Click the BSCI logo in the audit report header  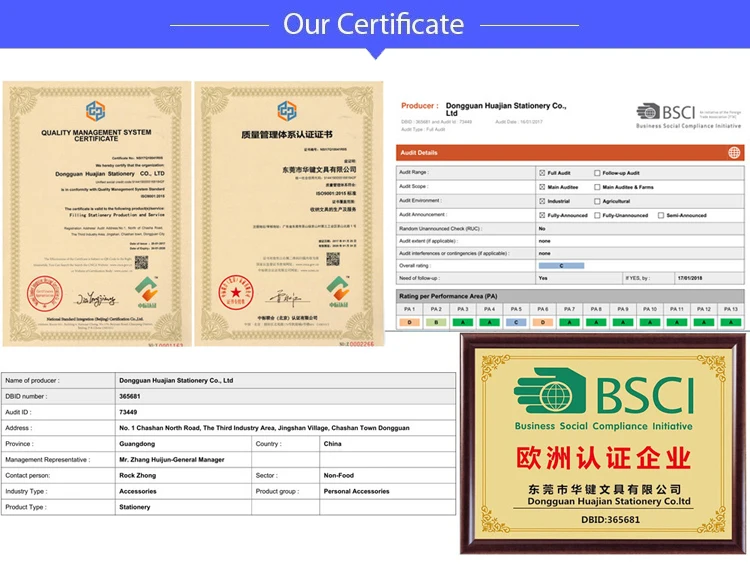coord(688,116)
